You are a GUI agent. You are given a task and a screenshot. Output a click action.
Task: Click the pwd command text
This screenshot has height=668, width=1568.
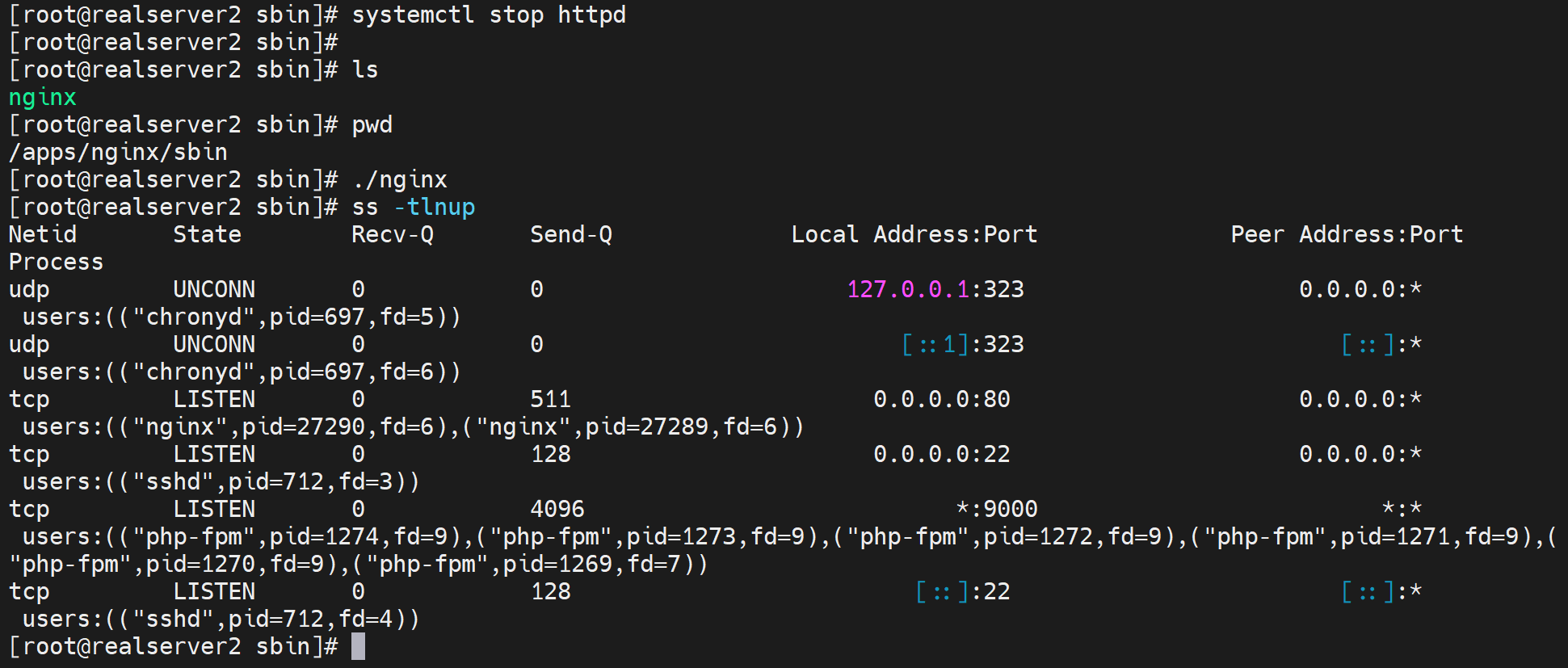(372, 125)
